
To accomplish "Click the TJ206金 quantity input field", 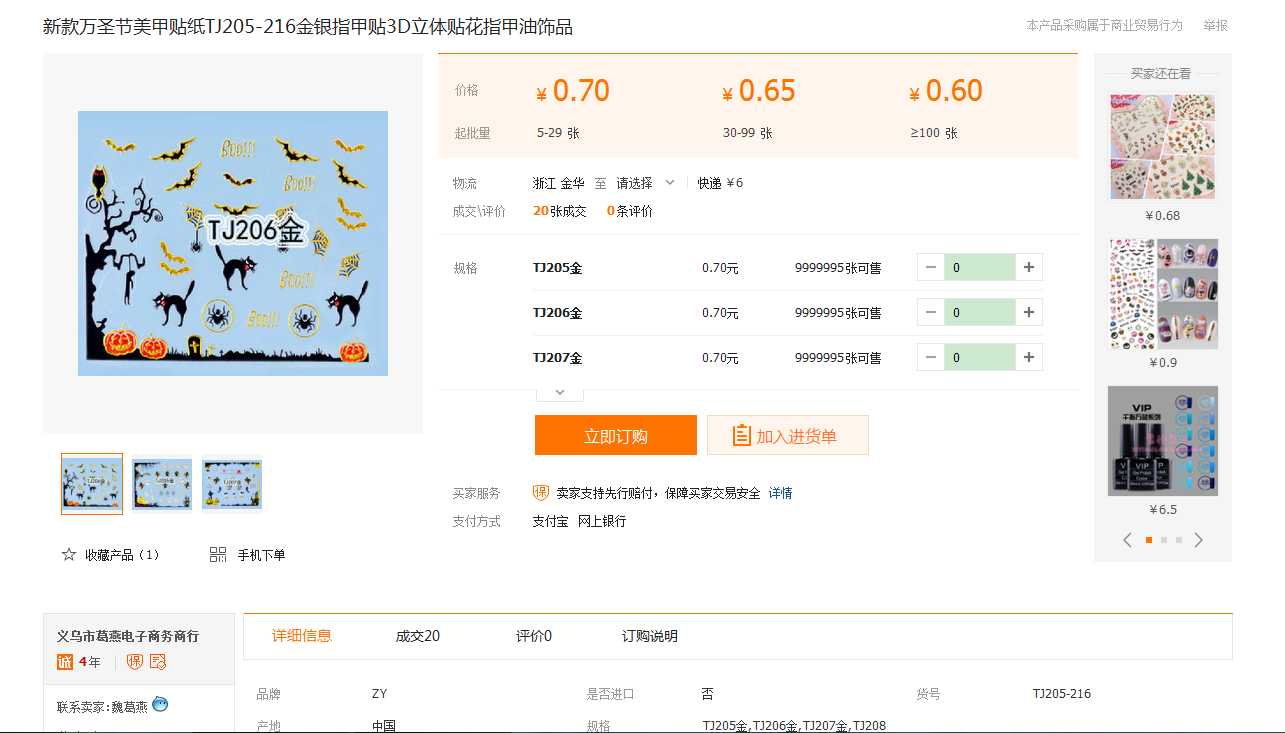I will point(979,312).
